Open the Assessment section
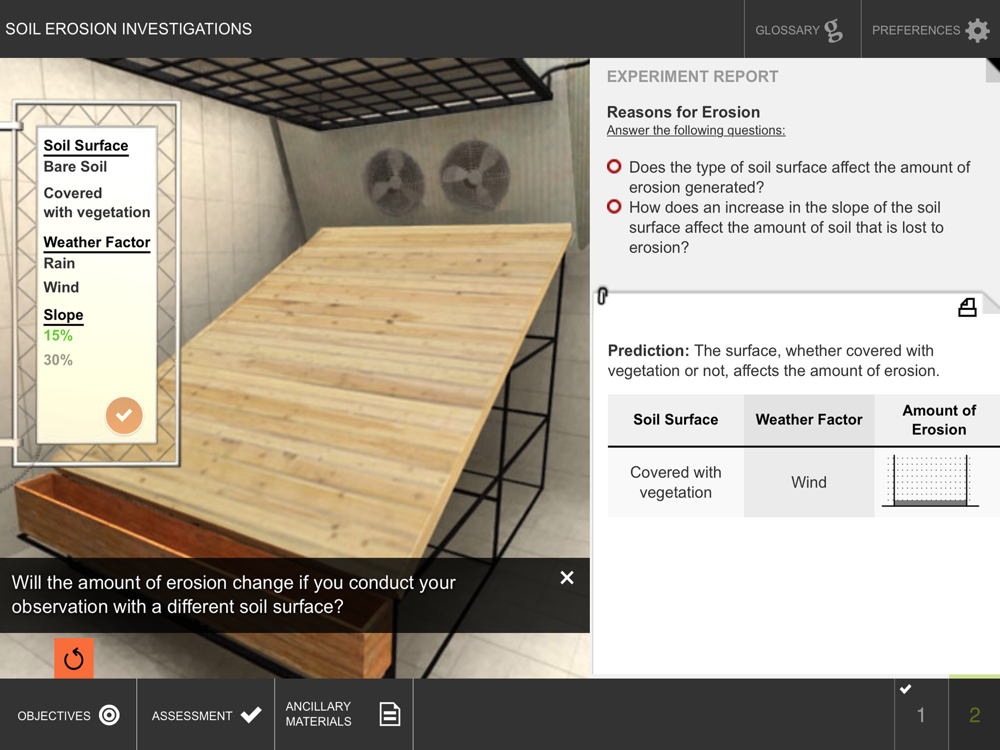This screenshot has width=1000, height=750. click(205, 715)
